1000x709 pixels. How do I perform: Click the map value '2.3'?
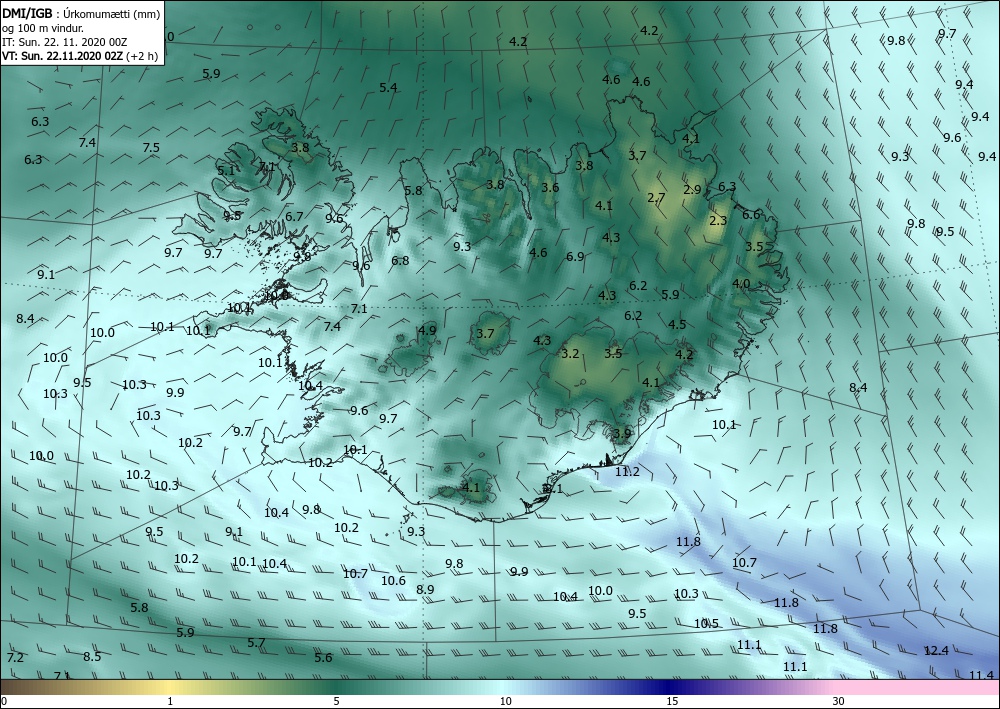coord(718,221)
